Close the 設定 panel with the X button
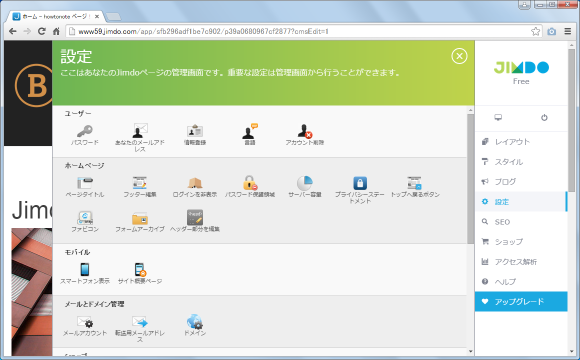Screen dimensions: 580x360 coord(459,56)
